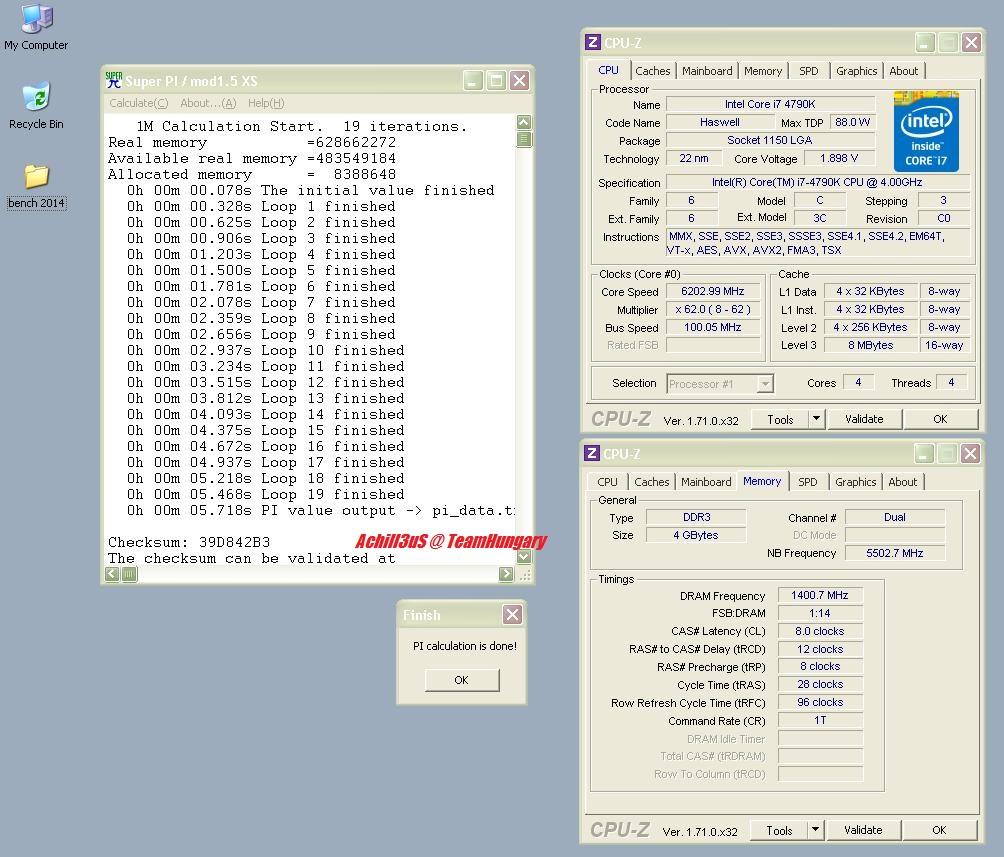Viewport: 1004px width, 857px height.
Task: Click Tools button in lower CPU-Z
Action: pos(779,831)
